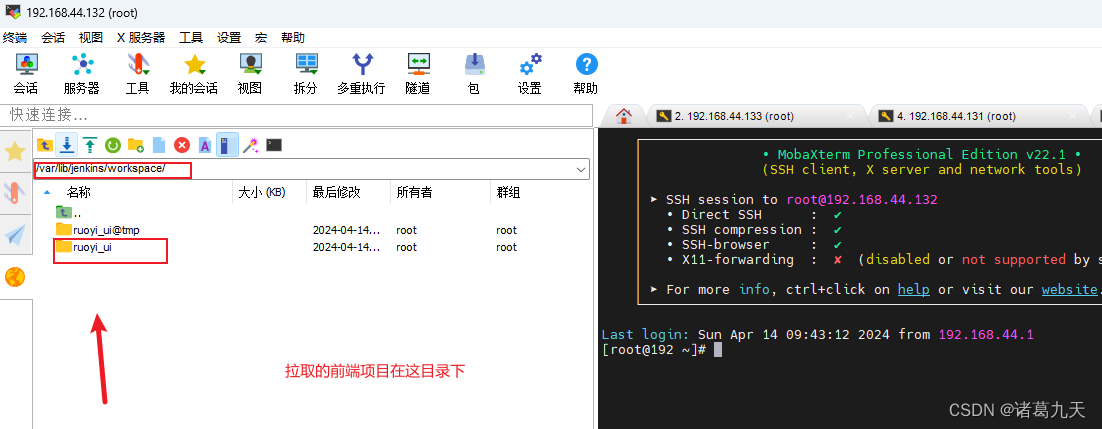Open the 视图 (View) toolbar button
1102x429 pixels.
point(249,74)
